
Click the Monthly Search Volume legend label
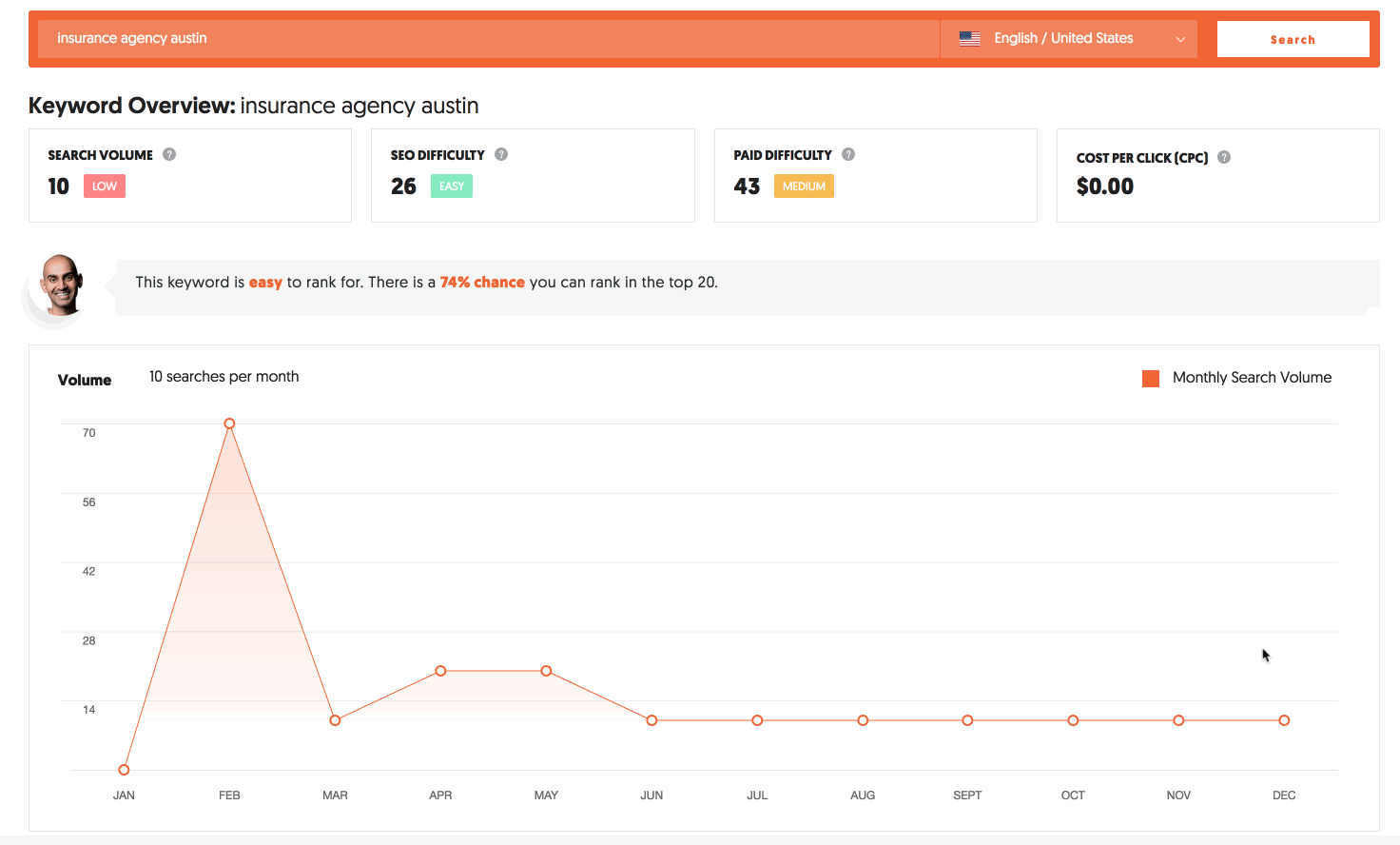click(x=1252, y=378)
